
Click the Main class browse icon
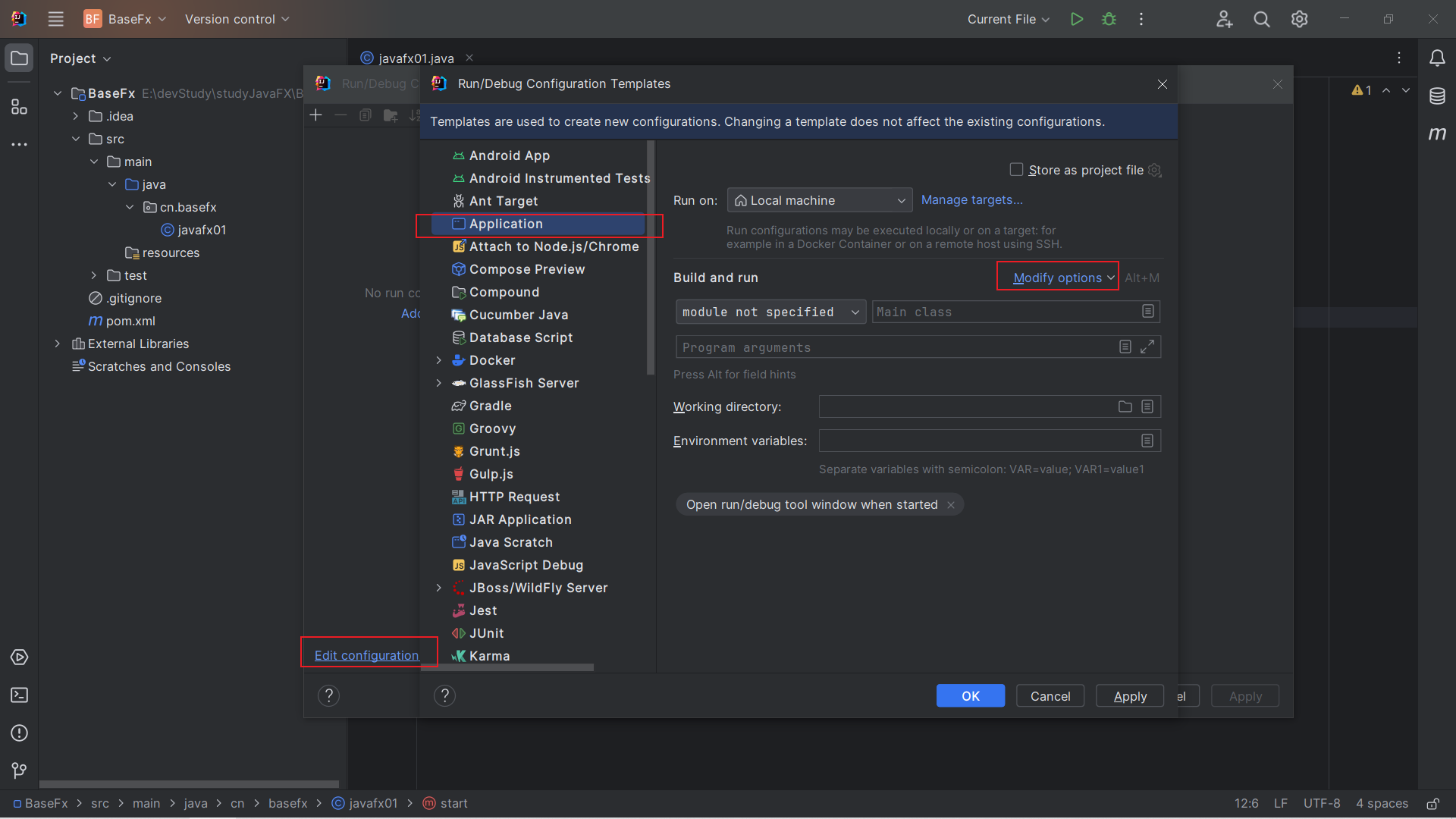(1148, 312)
